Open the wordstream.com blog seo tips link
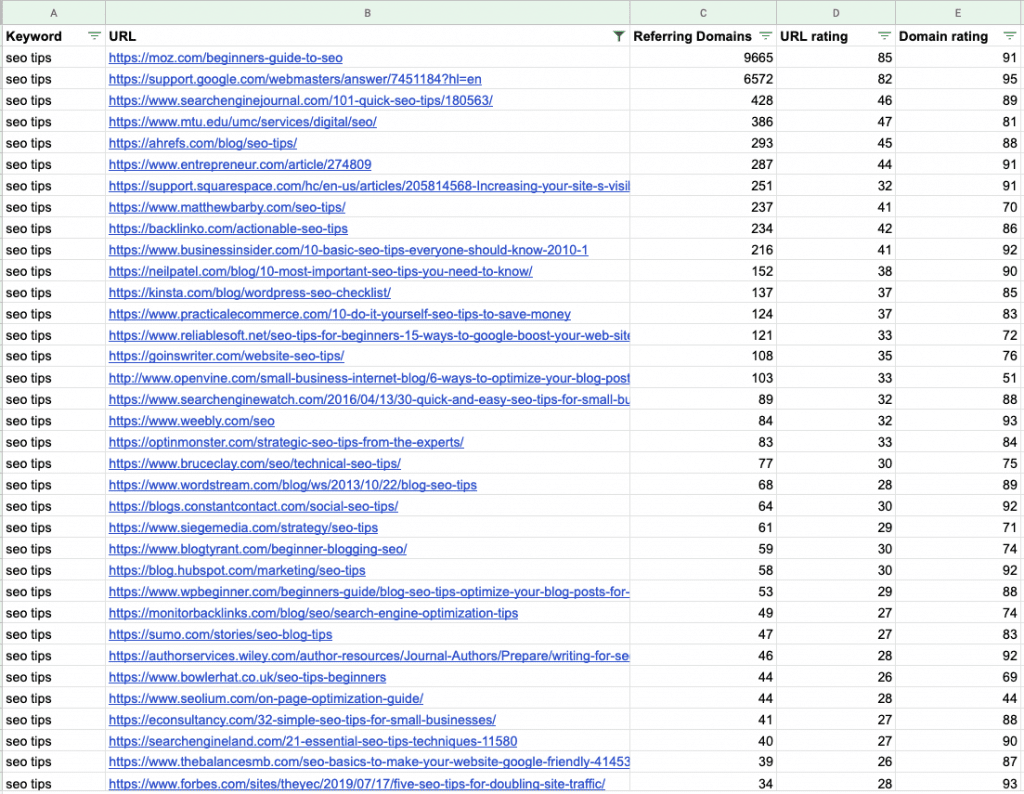The height and width of the screenshot is (794, 1024). 293,485
